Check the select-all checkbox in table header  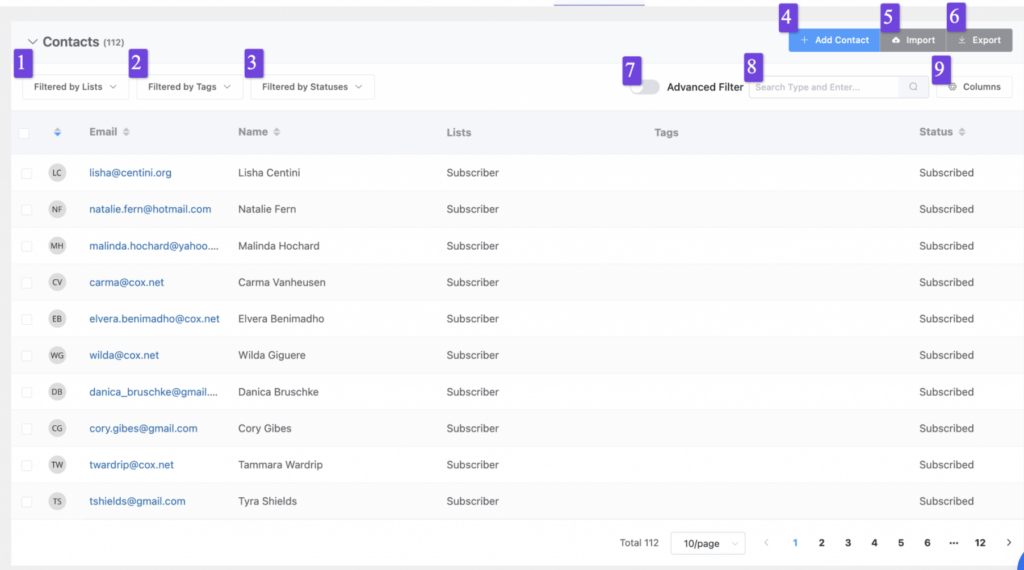coord(25,133)
